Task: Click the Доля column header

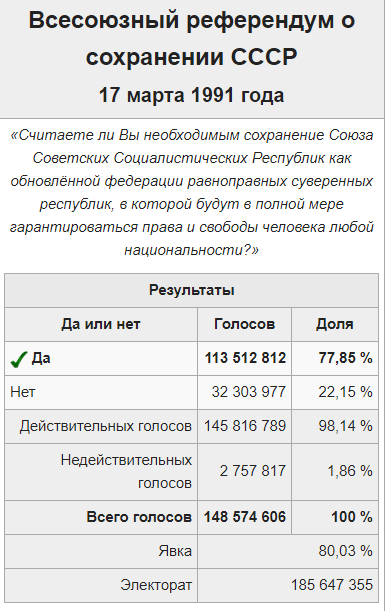Action: pos(335,324)
